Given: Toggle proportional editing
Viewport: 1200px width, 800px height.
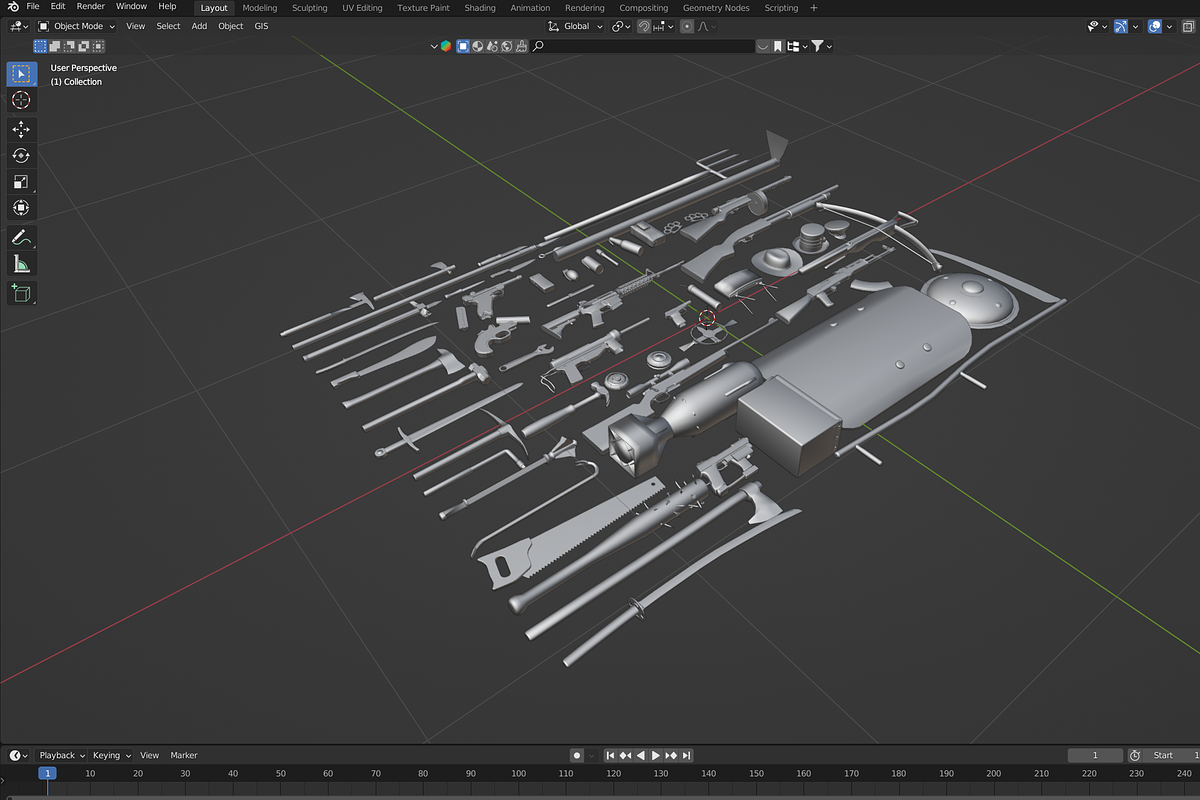Looking at the screenshot, I should (687, 26).
